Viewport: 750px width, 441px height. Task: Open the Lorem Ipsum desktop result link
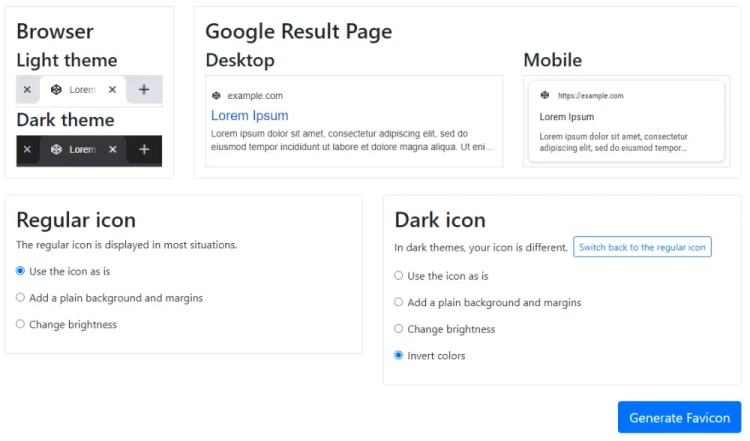tap(250, 116)
